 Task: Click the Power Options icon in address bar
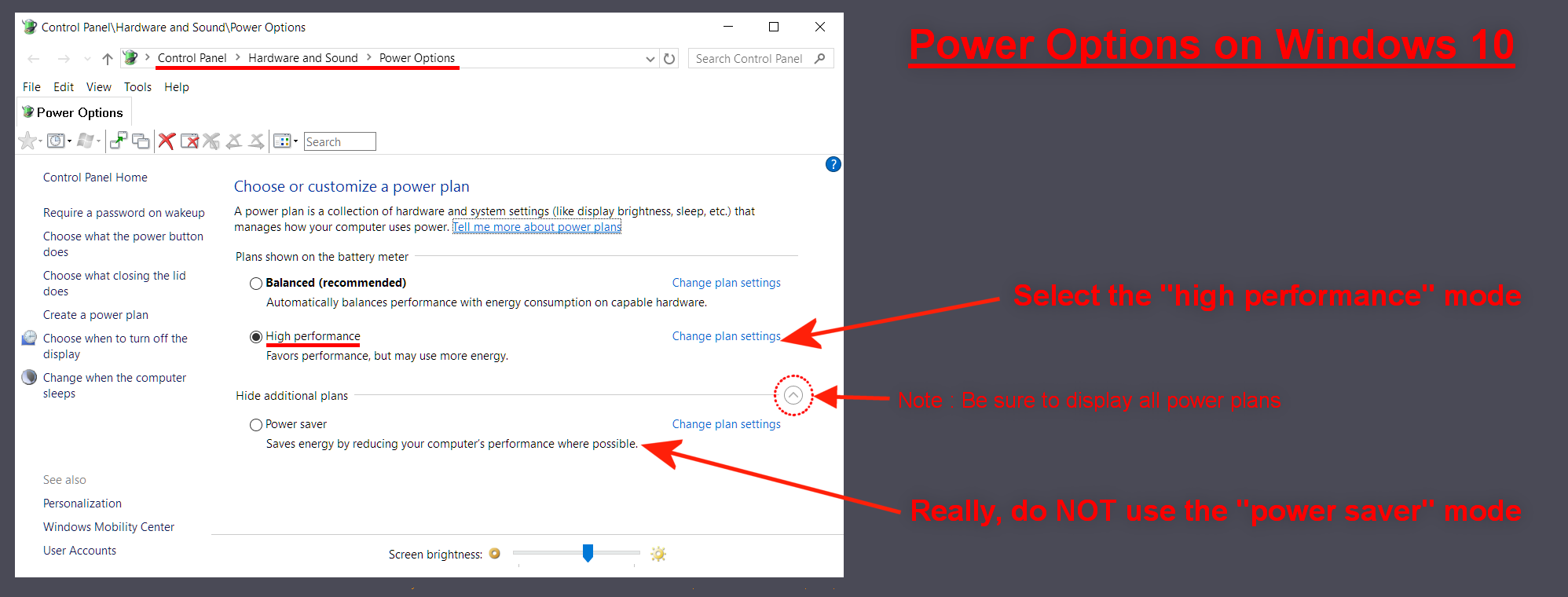coord(130,57)
